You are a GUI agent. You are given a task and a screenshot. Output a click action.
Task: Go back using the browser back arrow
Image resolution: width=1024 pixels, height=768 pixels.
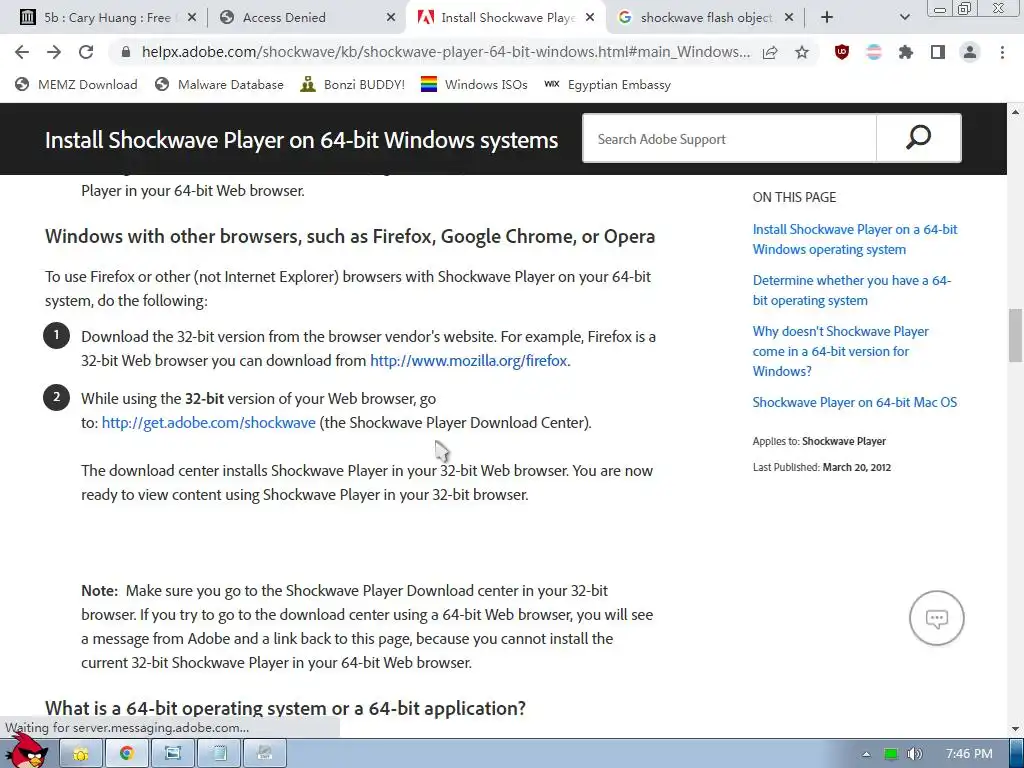[x=22, y=52]
